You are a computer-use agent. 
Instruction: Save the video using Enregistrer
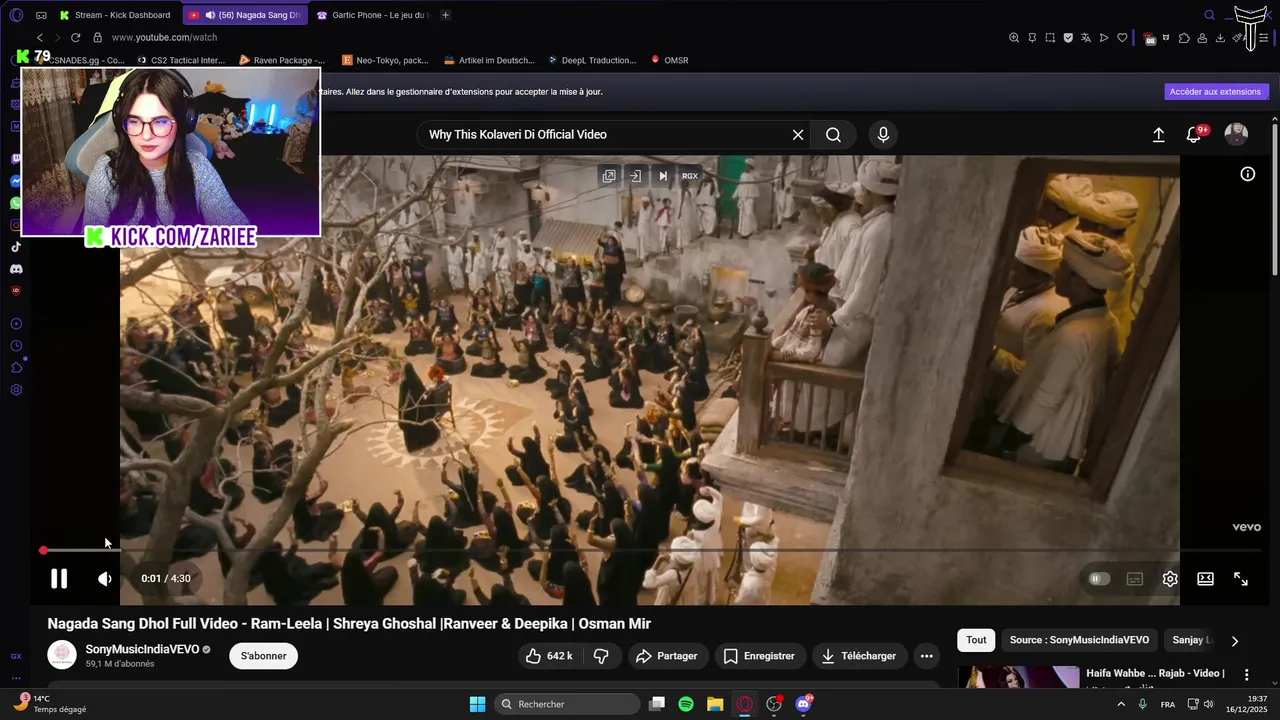tap(760, 656)
